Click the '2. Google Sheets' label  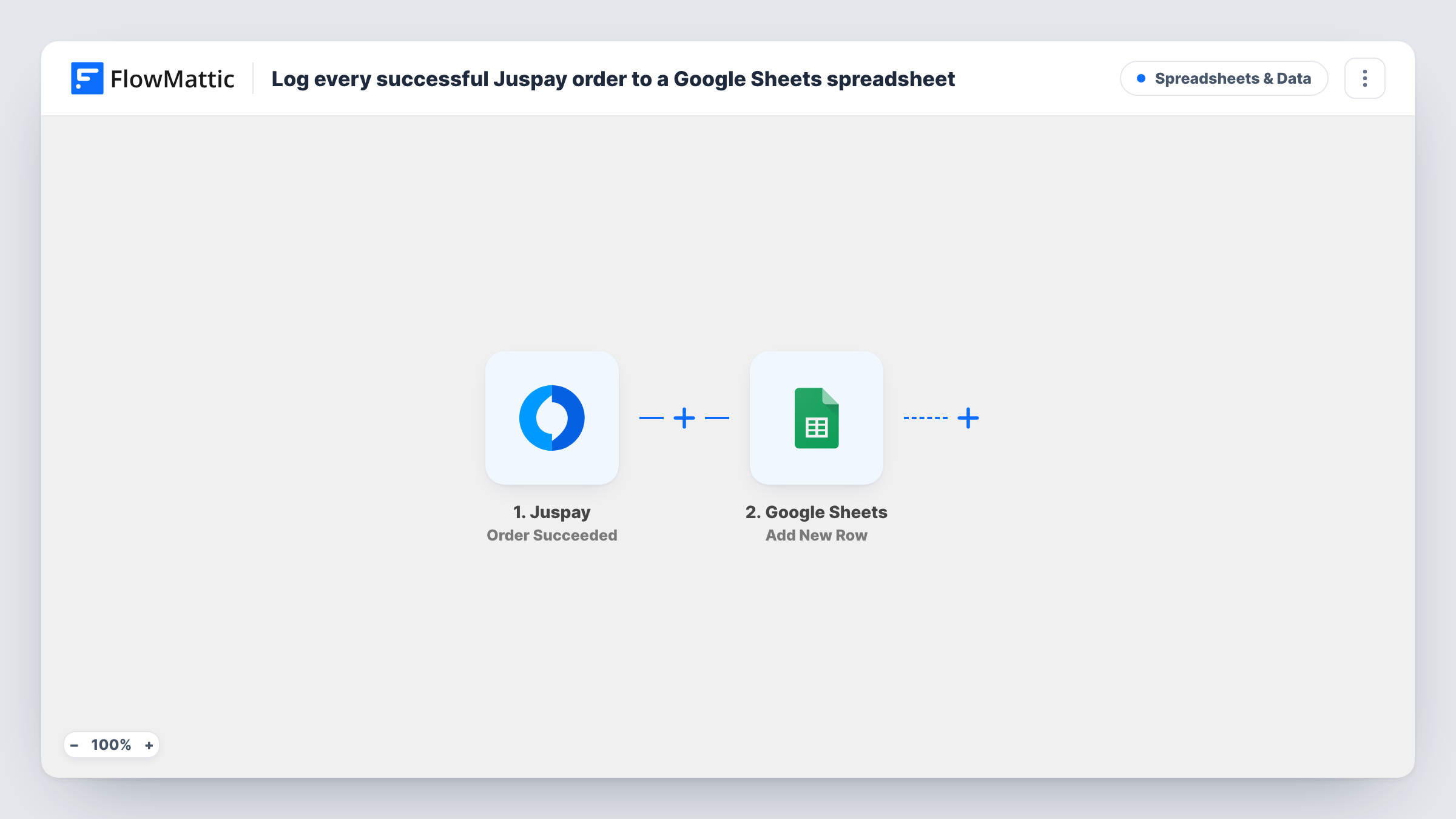point(816,512)
